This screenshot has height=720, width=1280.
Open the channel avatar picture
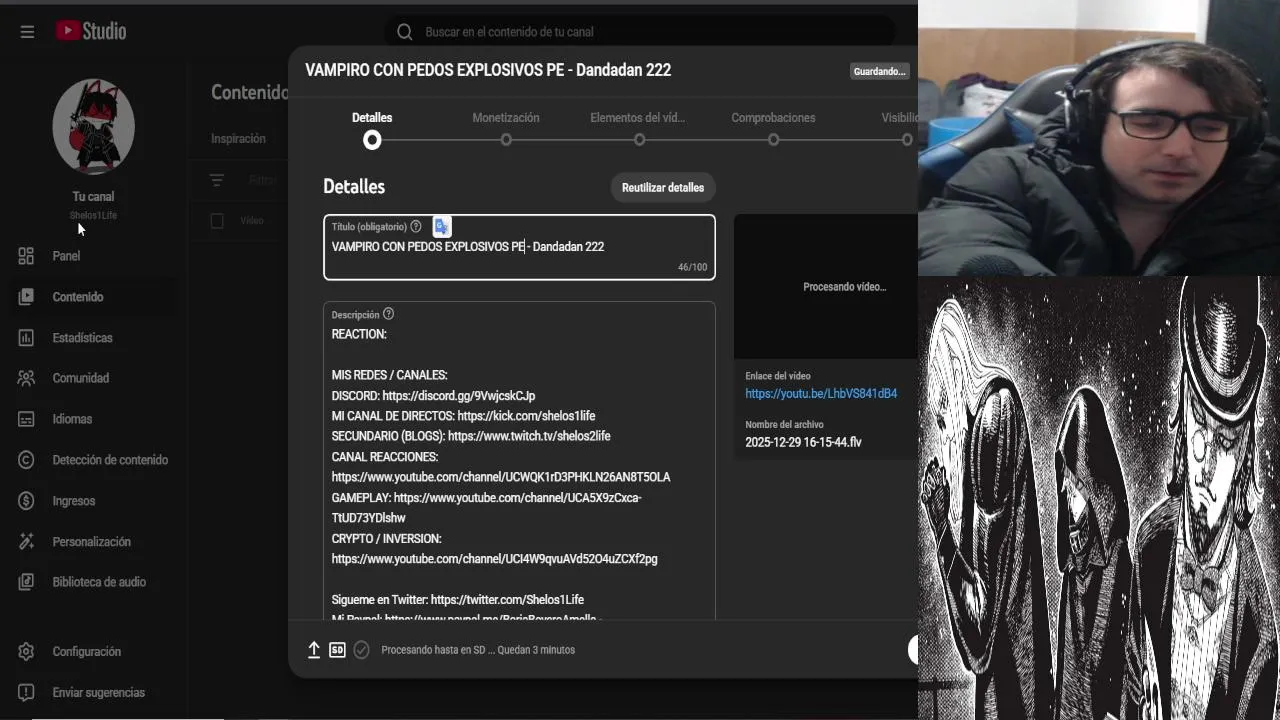coord(93,126)
